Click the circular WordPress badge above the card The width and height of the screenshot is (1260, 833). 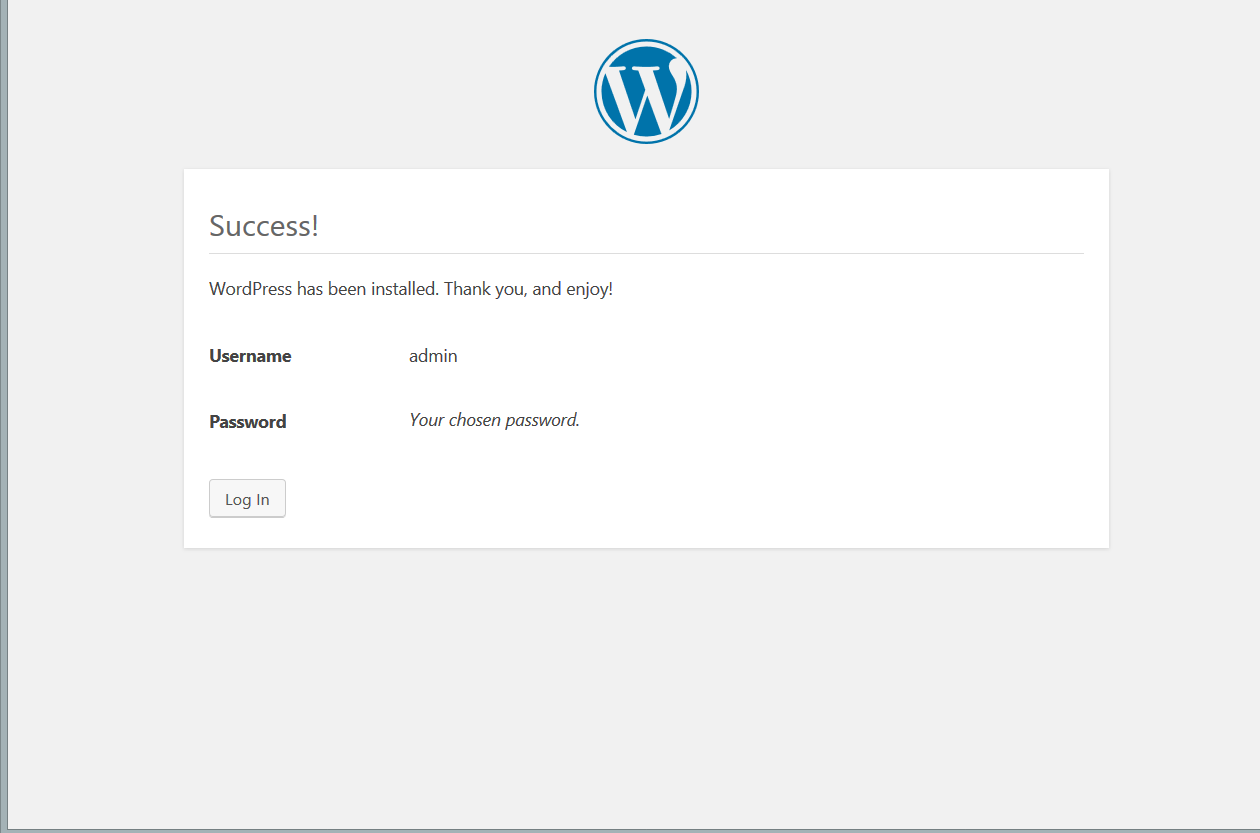[x=646, y=90]
